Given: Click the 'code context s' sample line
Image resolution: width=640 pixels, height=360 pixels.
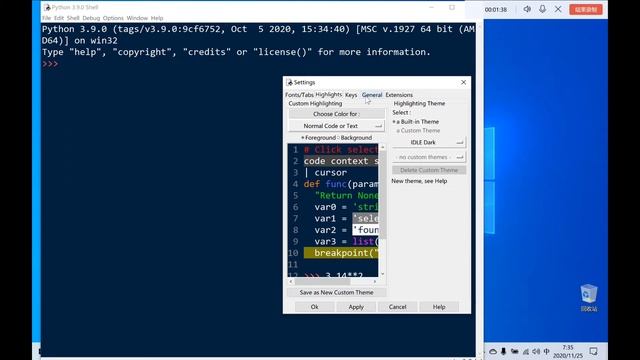Looking at the screenshot, I should 341,161.
